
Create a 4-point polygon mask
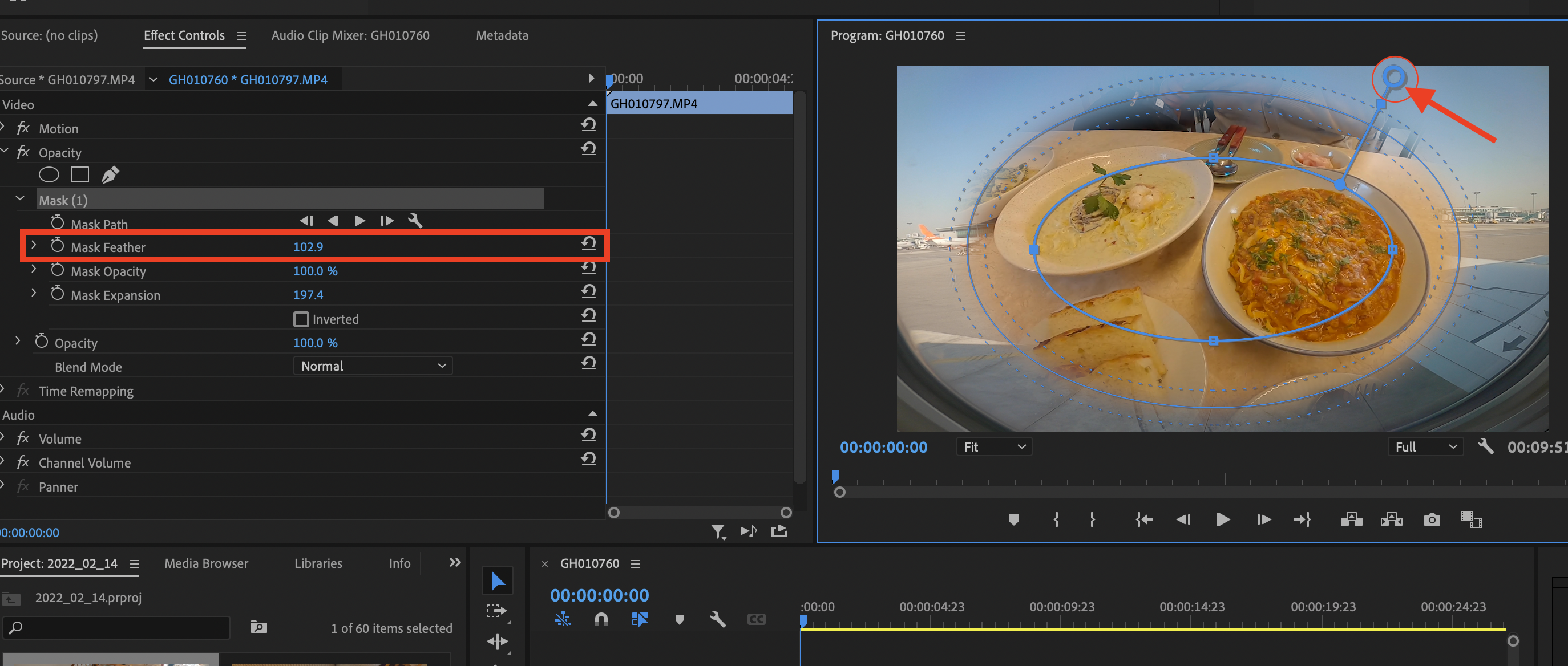pyautogui.click(x=80, y=175)
